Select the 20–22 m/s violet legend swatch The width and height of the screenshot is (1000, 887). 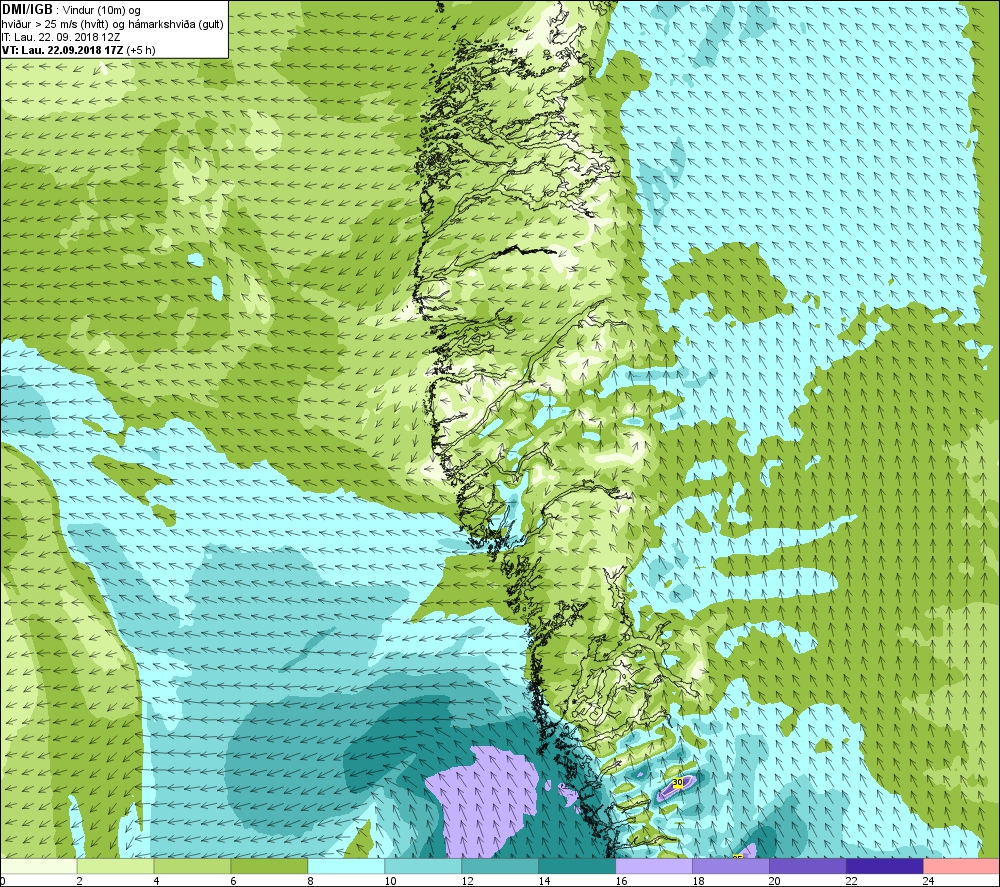click(x=807, y=866)
